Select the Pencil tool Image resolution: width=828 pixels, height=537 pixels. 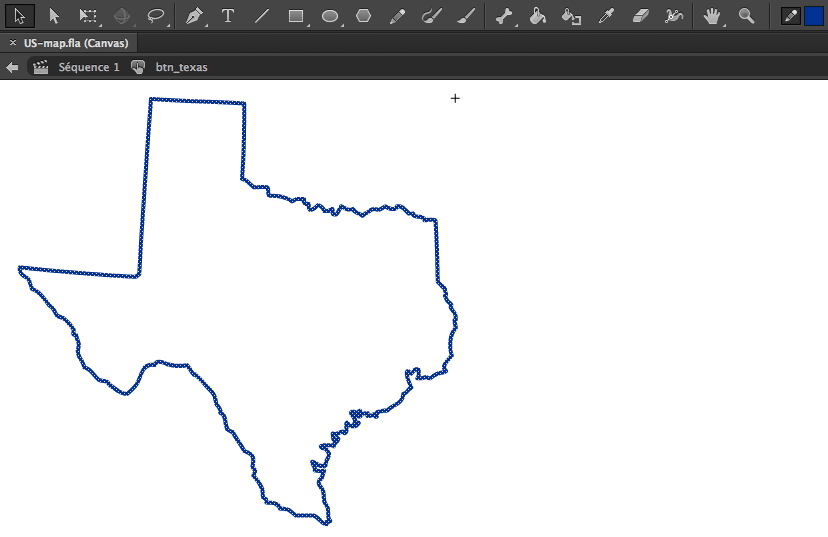pyautogui.click(x=397, y=16)
